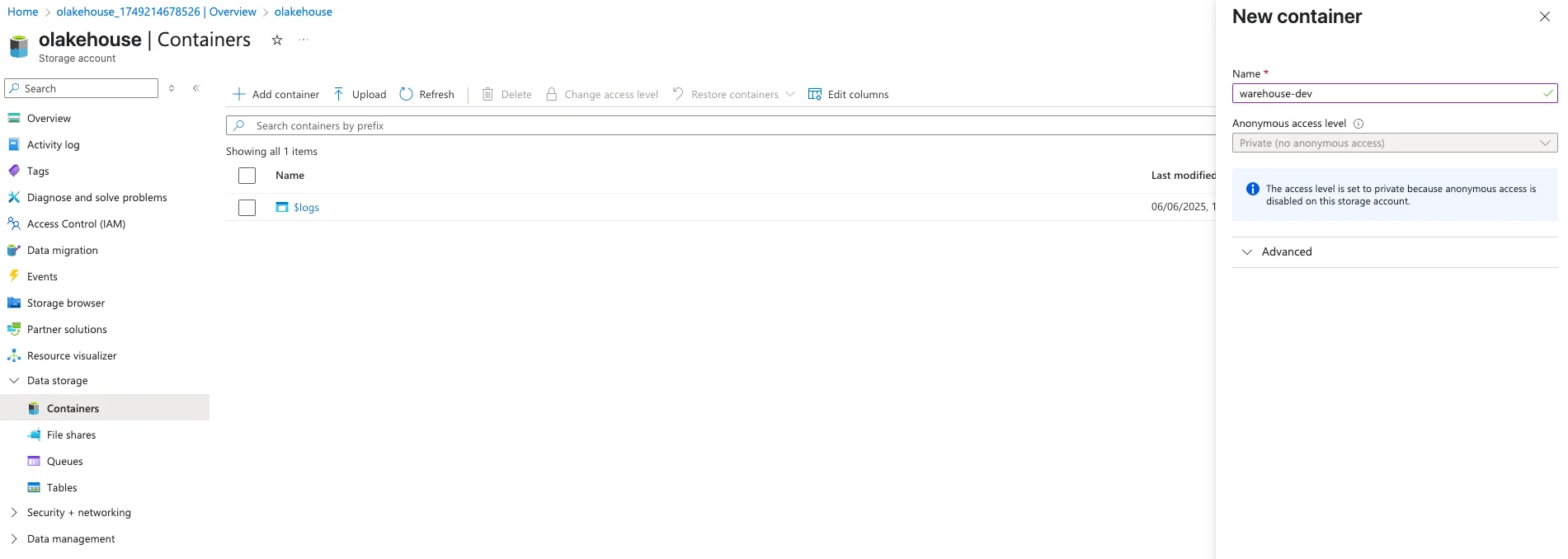Image resolution: width=1568 pixels, height=559 pixels.
Task: Close the New container panel
Action: click(1544, 16)
